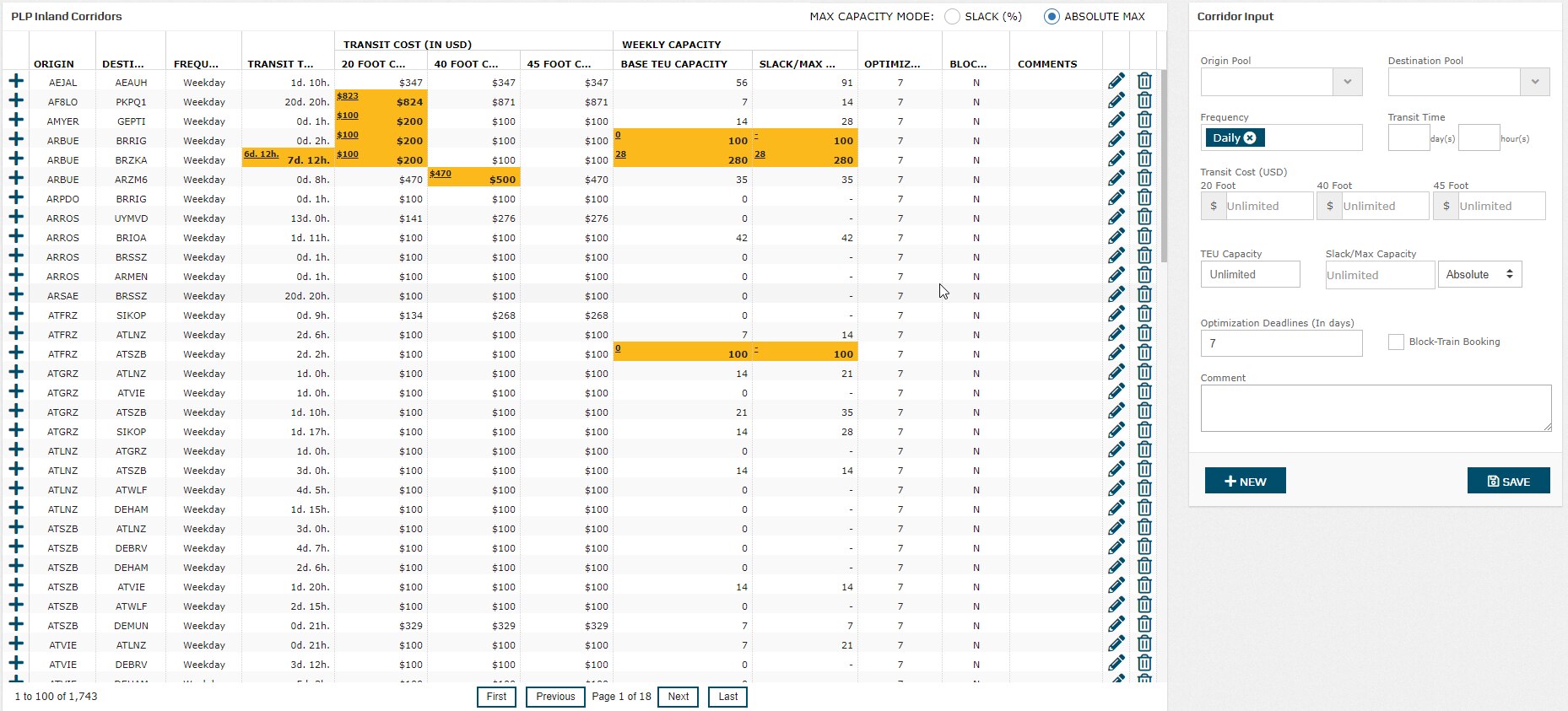This screenshot has width=1568, height=711.
Task: Open the Origin Pool dropdown
Action: tap(1347, 82)
